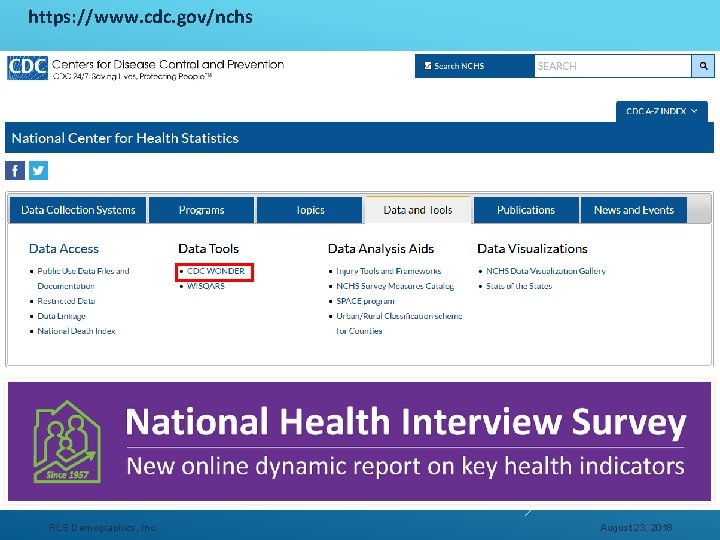Open the Programs tab

201,210
